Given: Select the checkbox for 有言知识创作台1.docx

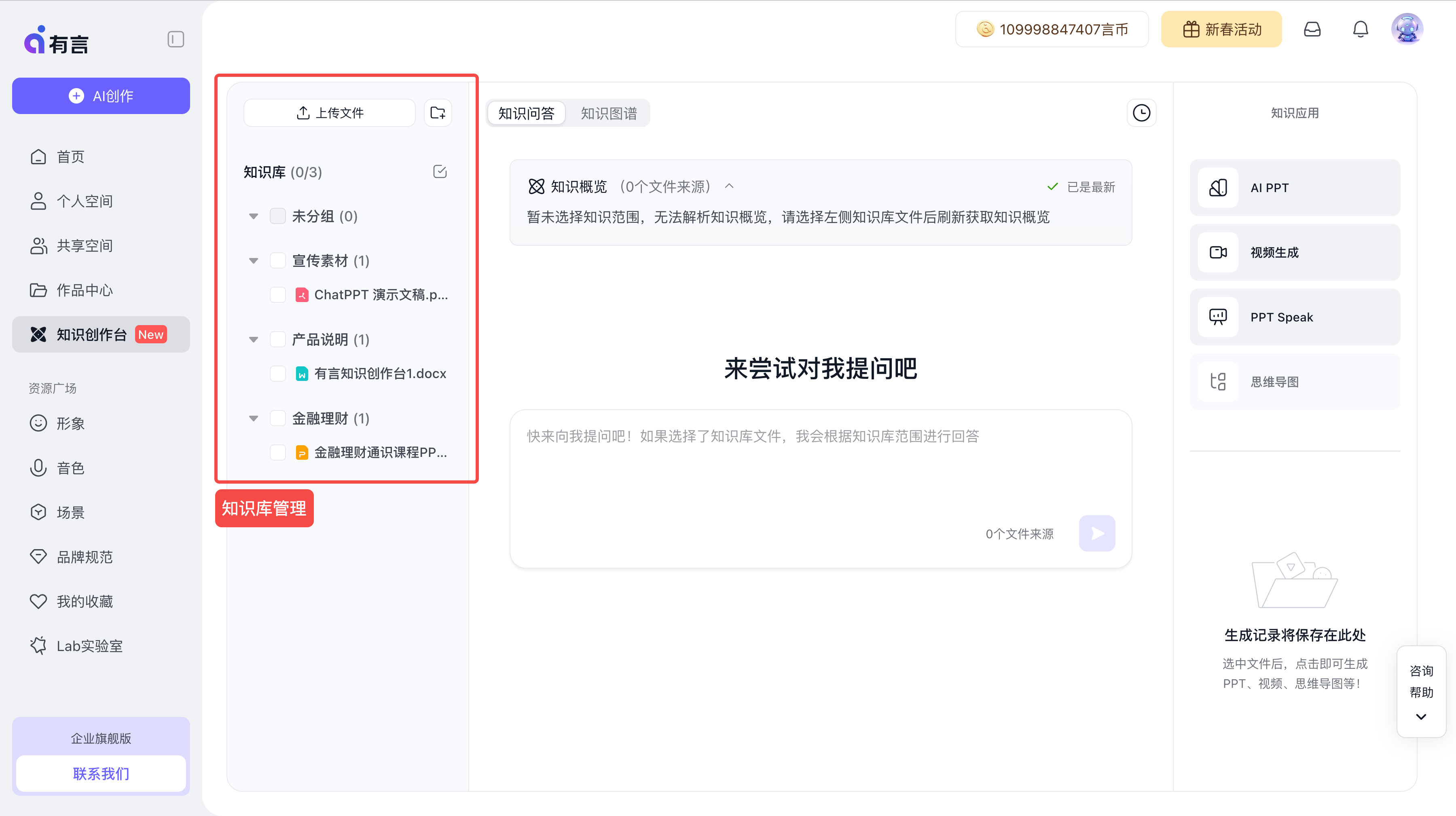Looking at the screenshot, I should pyautogui.click(x=277, y=373).
